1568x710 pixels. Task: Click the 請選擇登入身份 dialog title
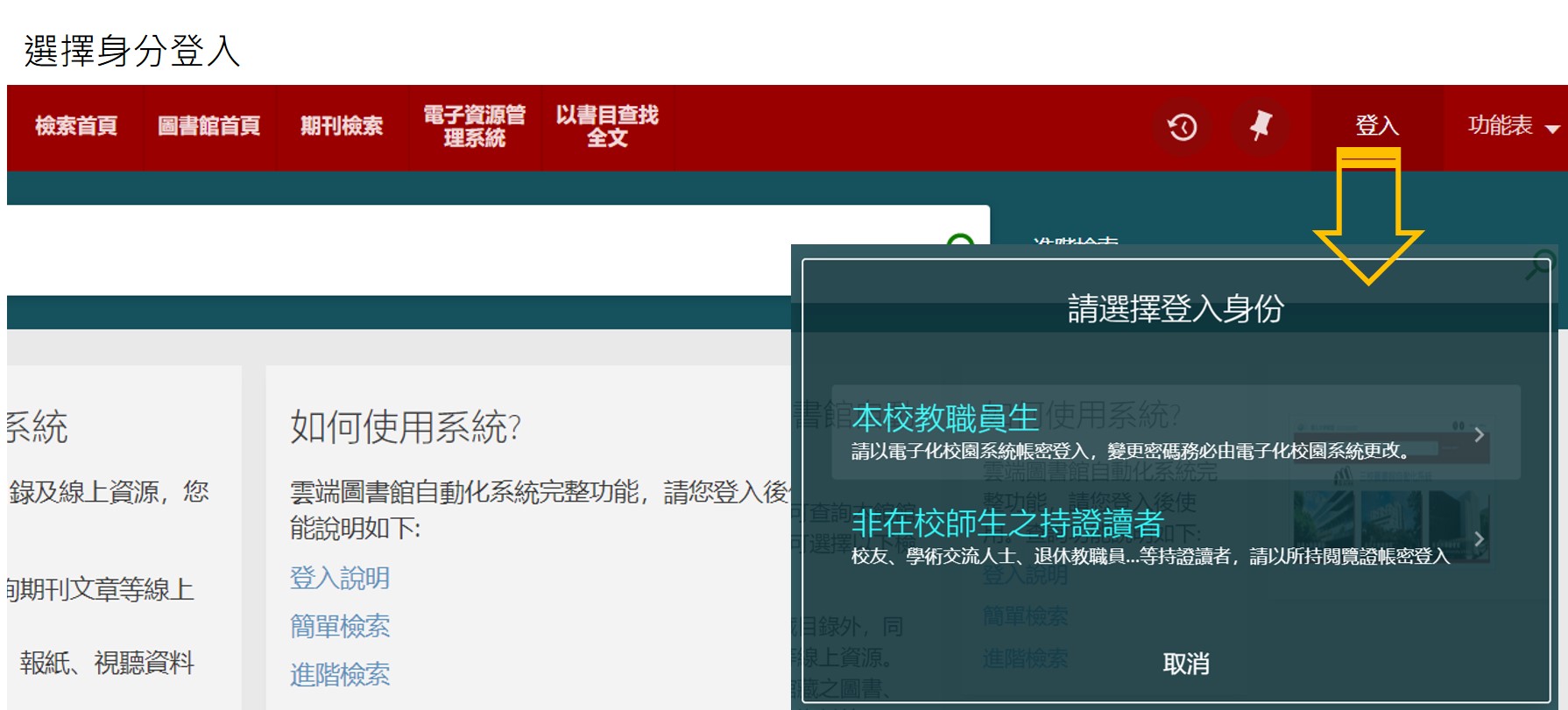(1176, 309)
